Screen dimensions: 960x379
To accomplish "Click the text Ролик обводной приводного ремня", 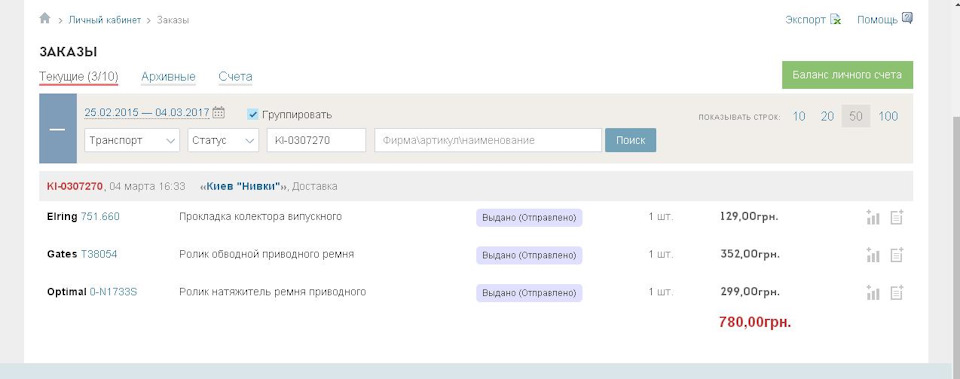I will coord(266,254).
